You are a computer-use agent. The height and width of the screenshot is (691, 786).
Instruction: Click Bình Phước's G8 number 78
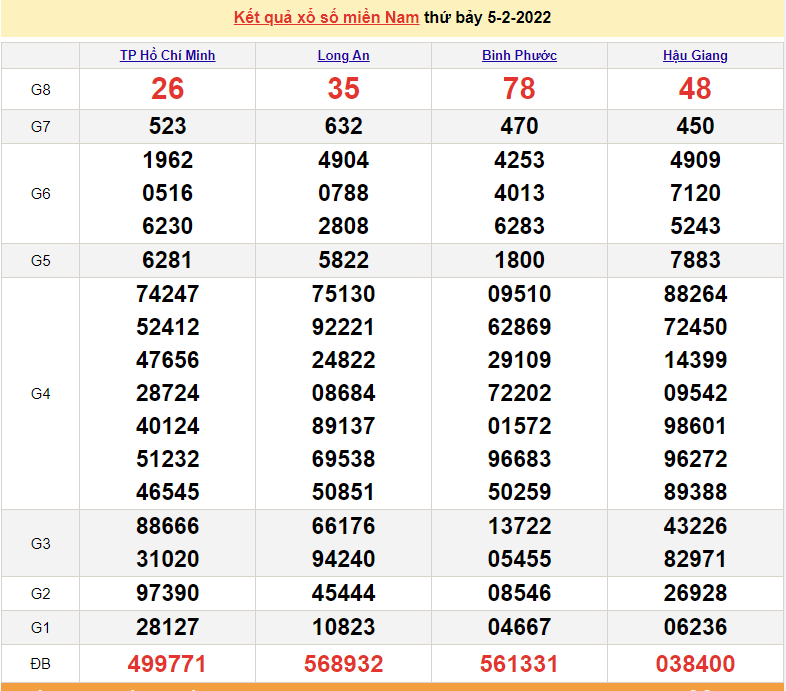519,89
